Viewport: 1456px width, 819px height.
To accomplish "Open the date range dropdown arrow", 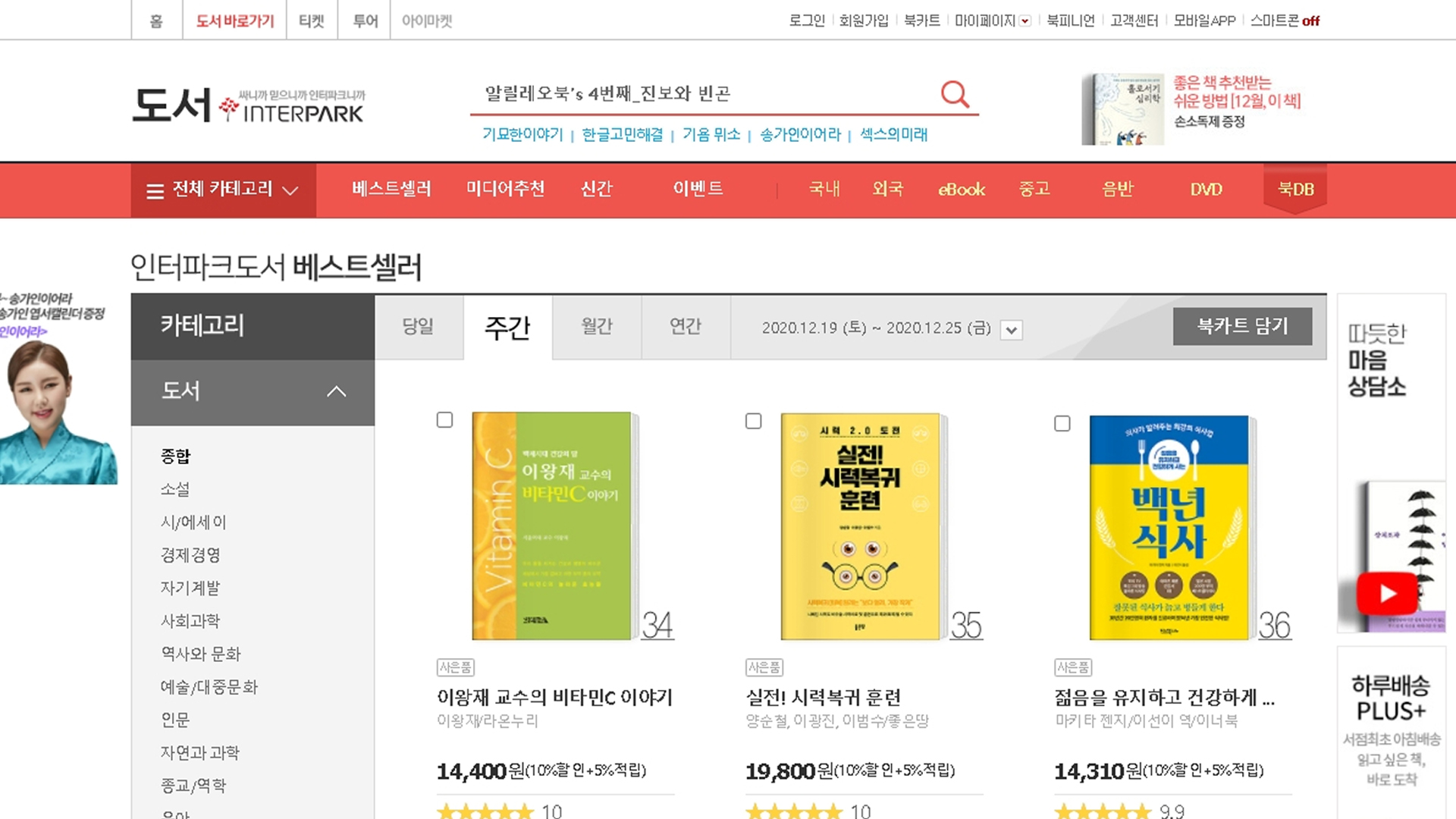I will click(1011, 330).
